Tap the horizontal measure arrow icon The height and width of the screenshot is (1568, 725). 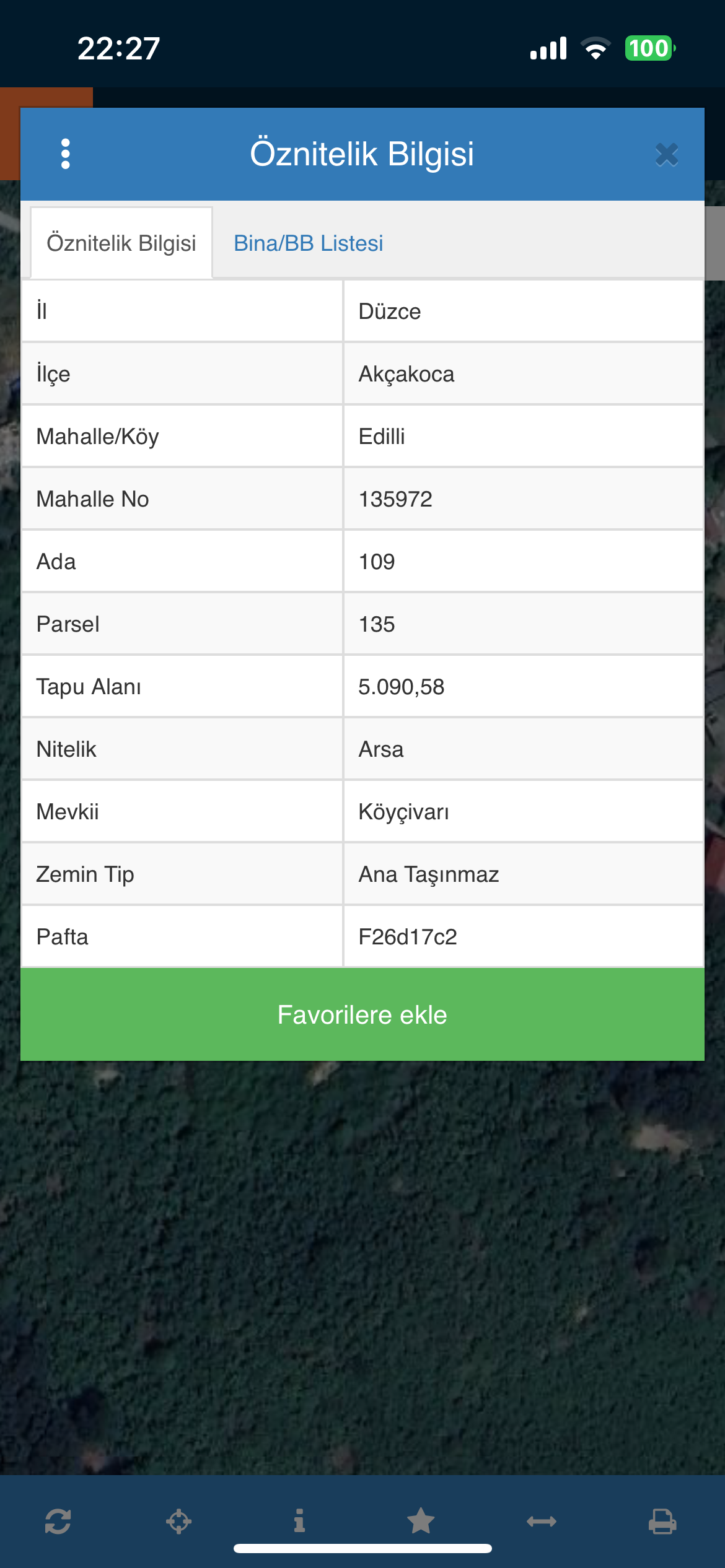click(x=542, y=1521)
